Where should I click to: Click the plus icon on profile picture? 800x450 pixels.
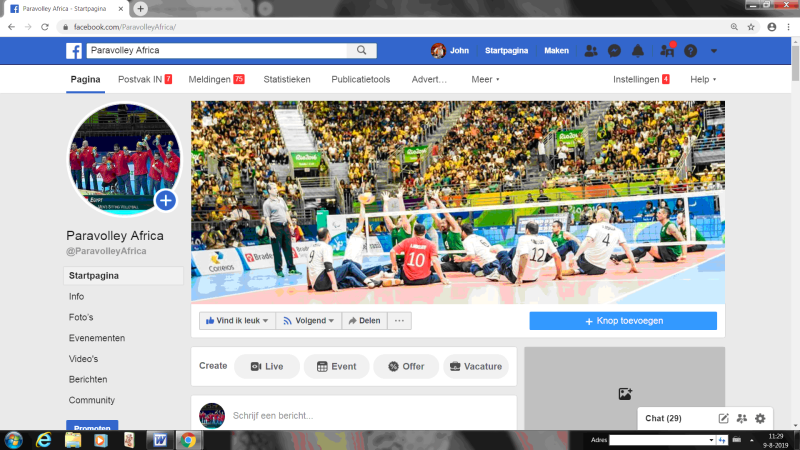point(165,201)
